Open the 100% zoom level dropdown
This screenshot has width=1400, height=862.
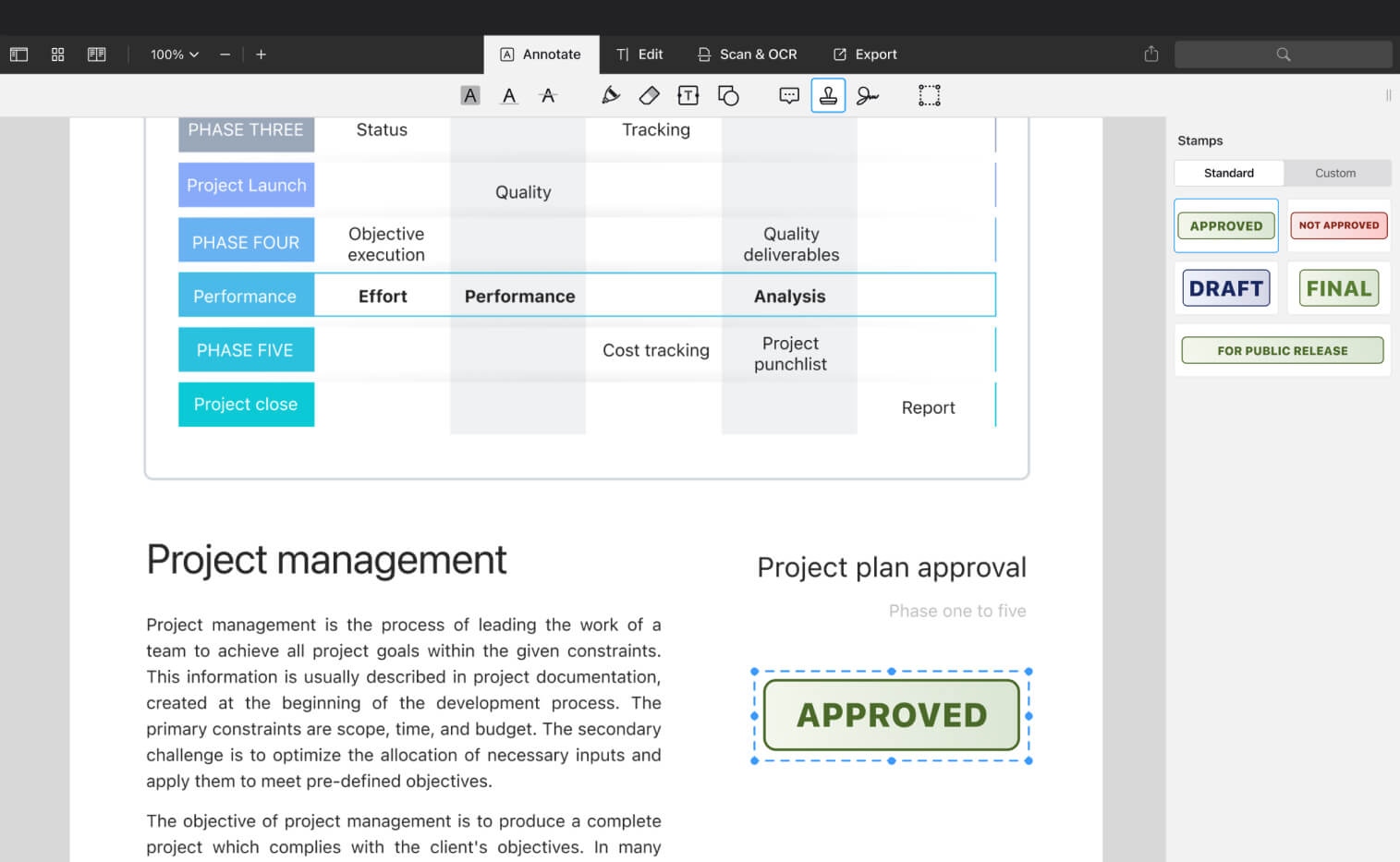tap(175, 55)
